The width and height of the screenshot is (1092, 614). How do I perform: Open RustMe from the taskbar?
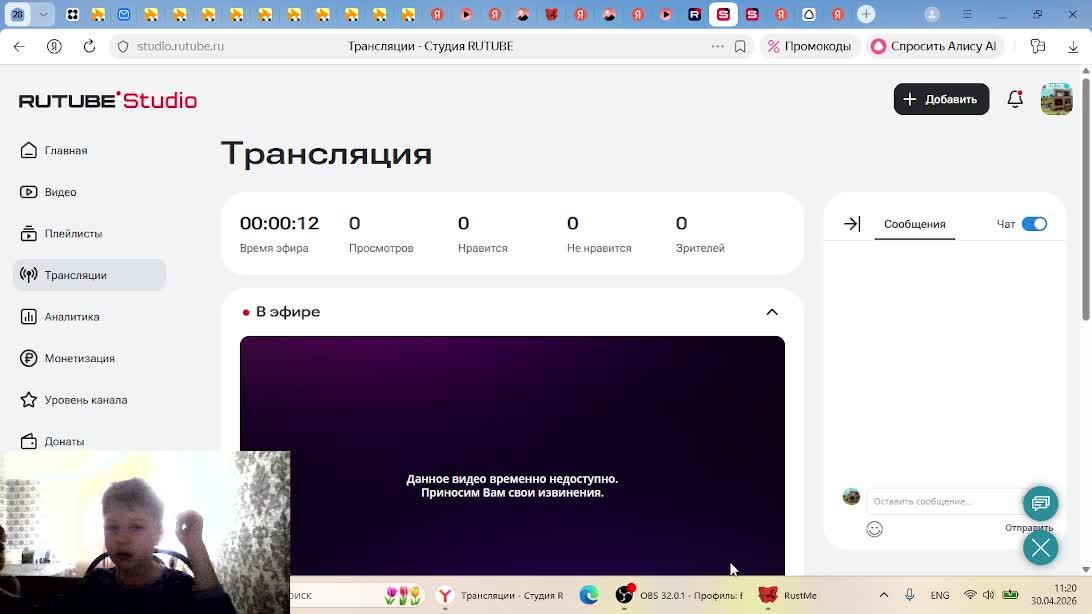tap(788, 595)
